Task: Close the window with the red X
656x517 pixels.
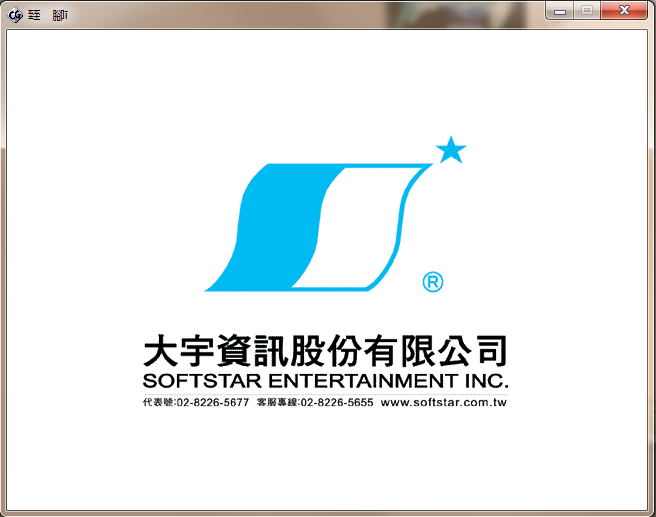Action: tap(626, 10)
